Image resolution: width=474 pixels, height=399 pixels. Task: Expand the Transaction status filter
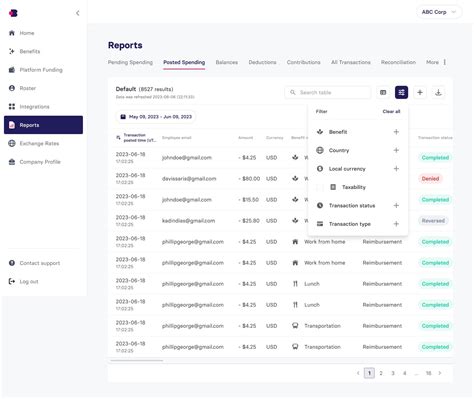click(x=396, y=205)
